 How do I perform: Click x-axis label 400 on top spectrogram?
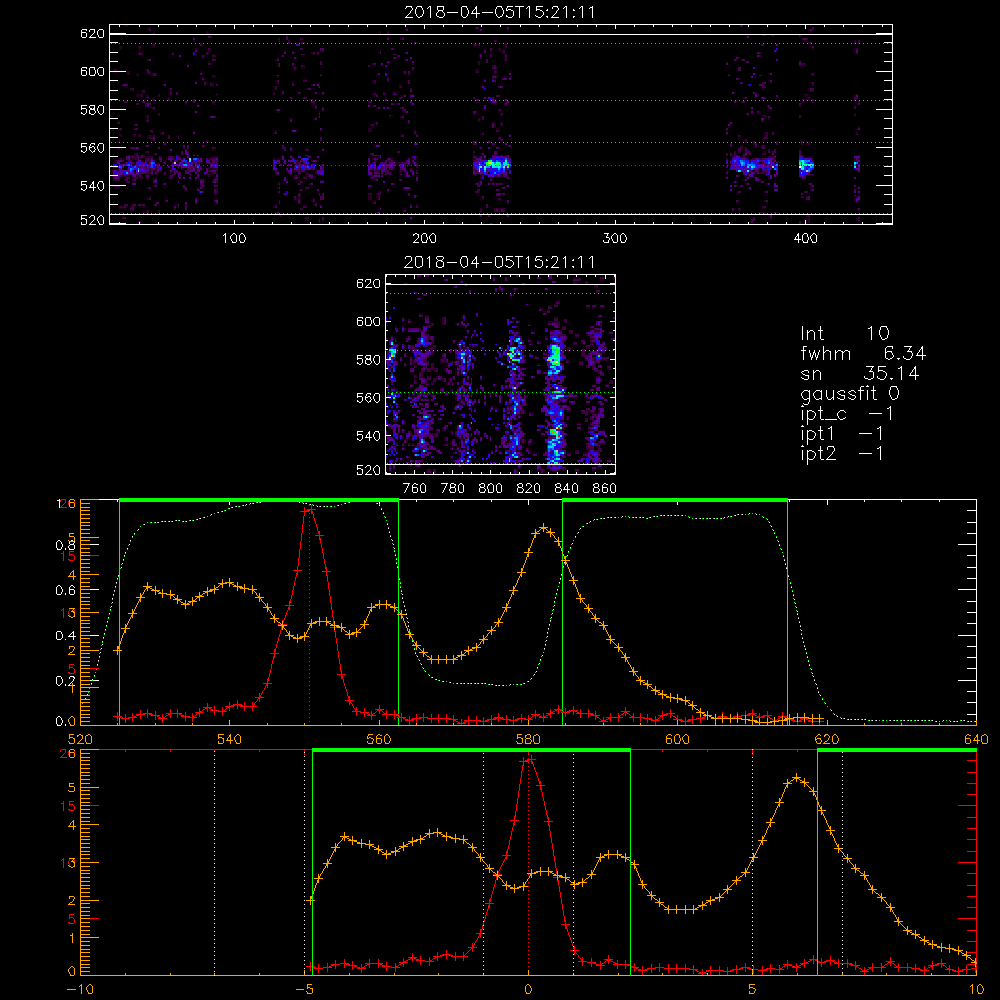click(805, 239)
